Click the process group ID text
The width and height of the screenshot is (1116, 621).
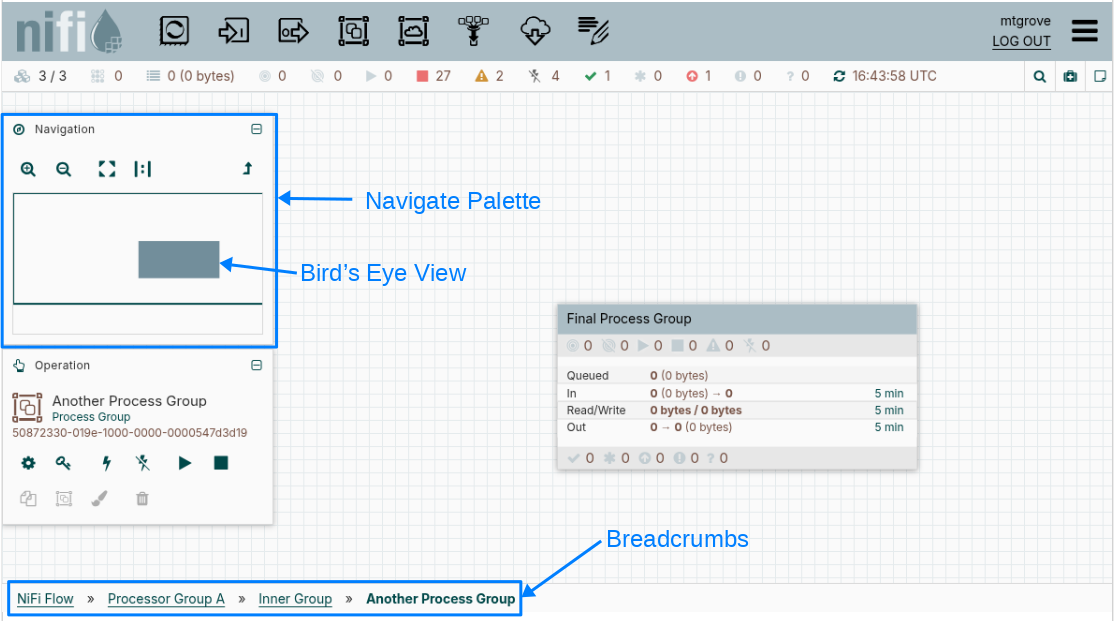130,432
